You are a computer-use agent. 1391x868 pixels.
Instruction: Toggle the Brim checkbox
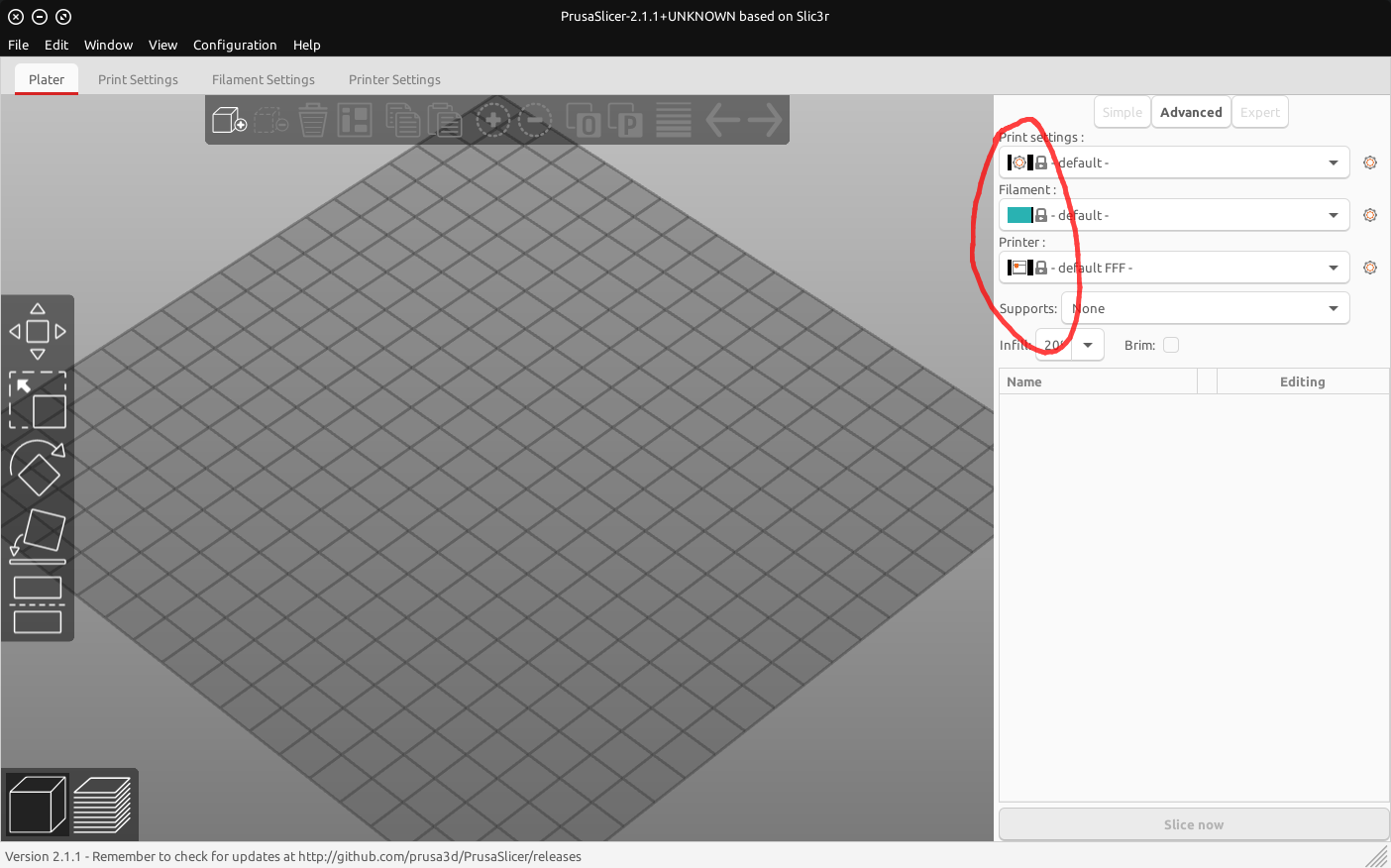[x=1171, y=345]
